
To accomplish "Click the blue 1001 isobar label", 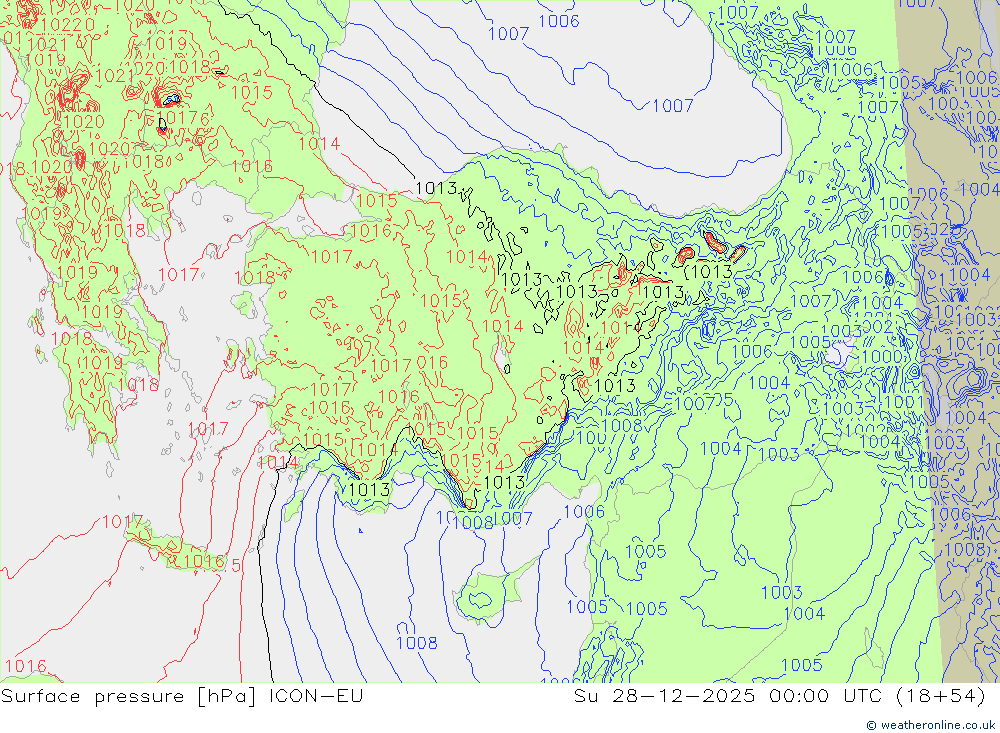I will (905, 402).
